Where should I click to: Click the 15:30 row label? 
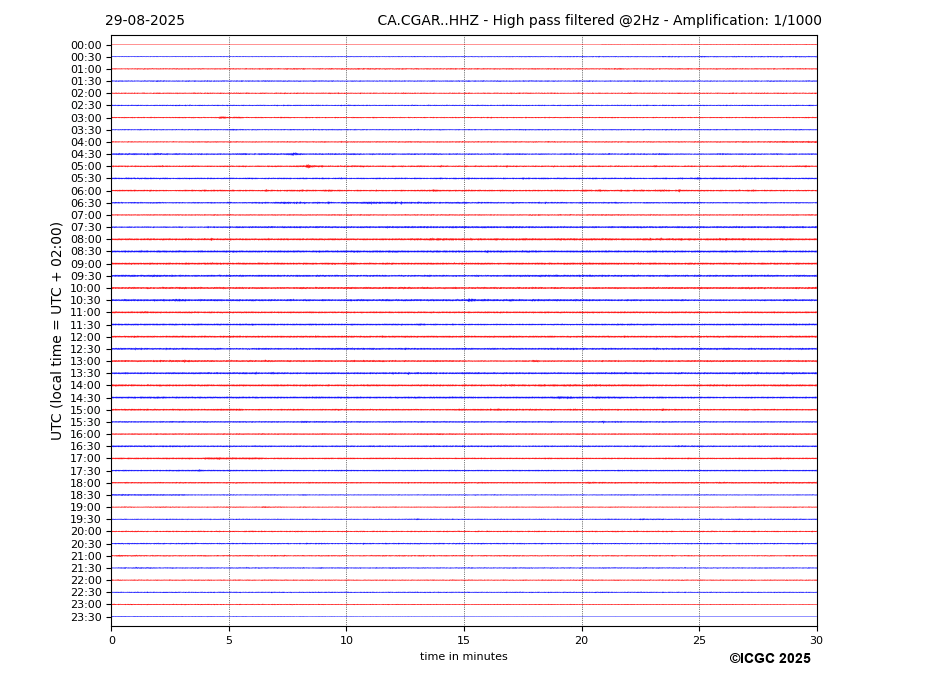point(86,422)
